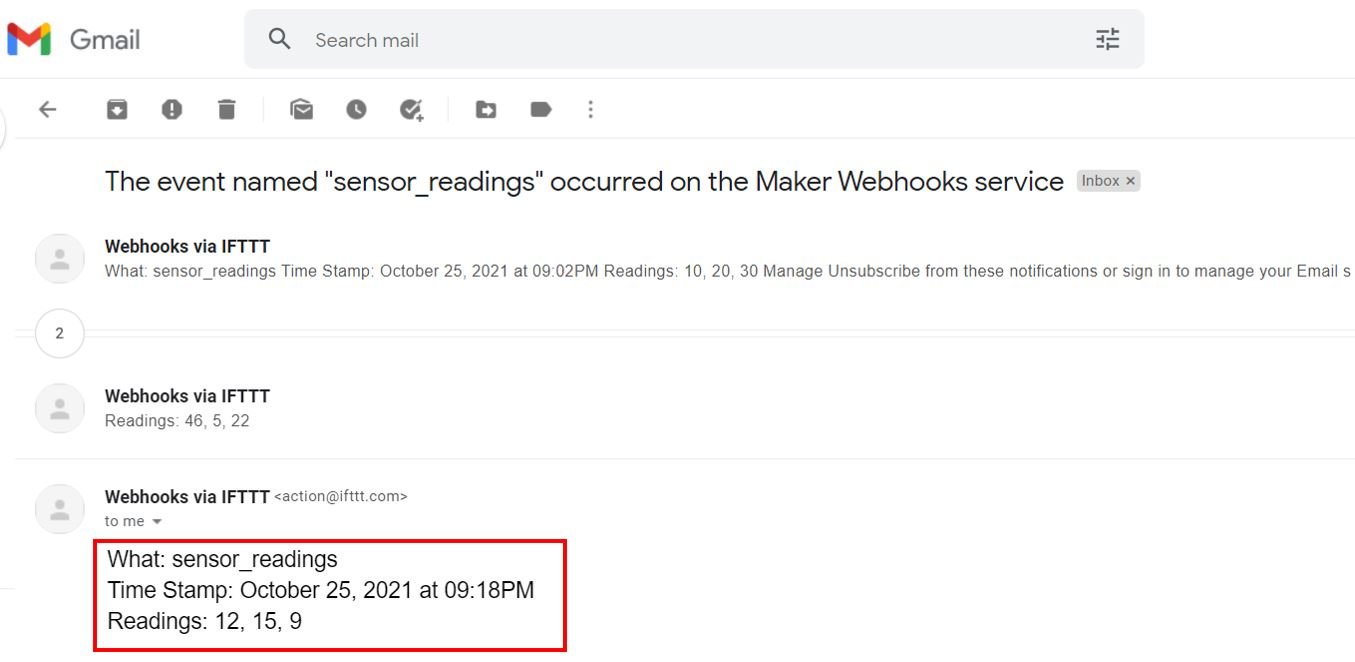Report conversation as spam
Image resolution: width=1355 pixels, height=662 pixels.
point(172,109)
